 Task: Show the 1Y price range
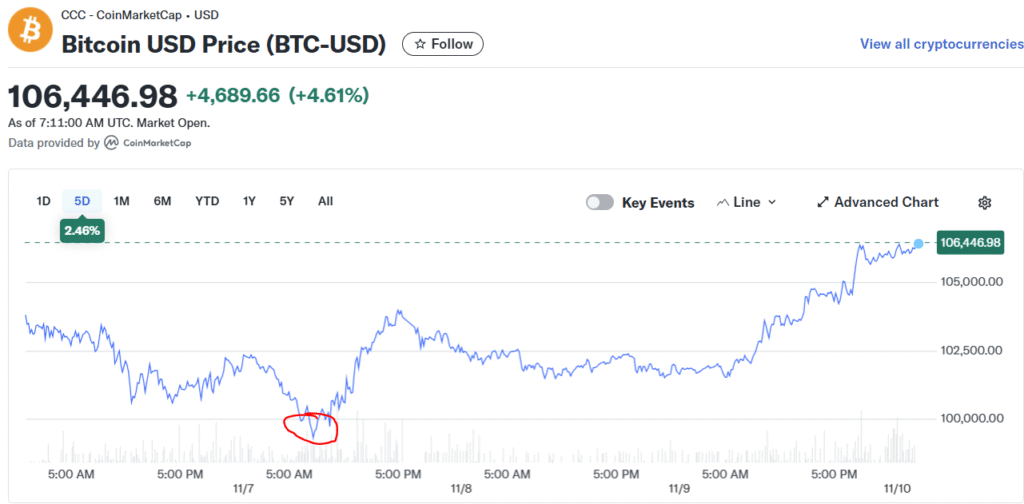(x=249, y=201)
